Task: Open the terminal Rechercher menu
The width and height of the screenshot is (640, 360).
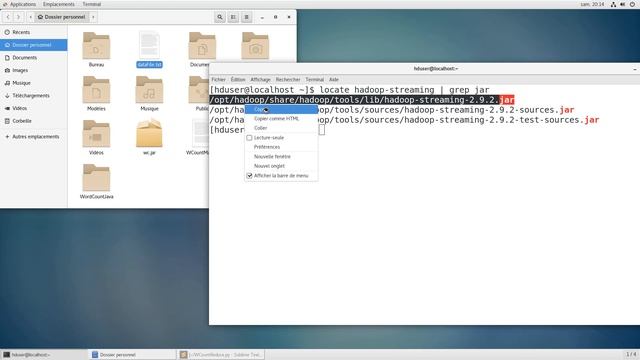Action: coord(288,80)
